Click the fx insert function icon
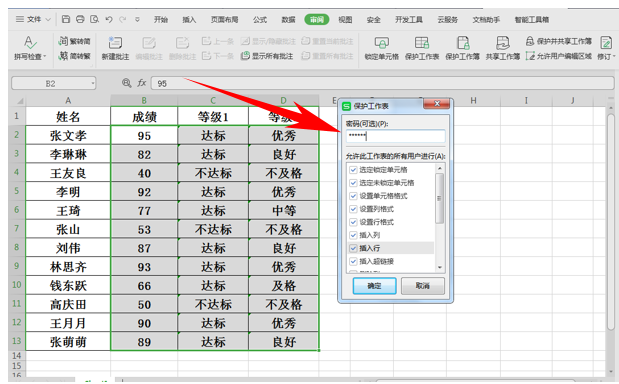This screenshot has height=384, width=619. [142, 83]
